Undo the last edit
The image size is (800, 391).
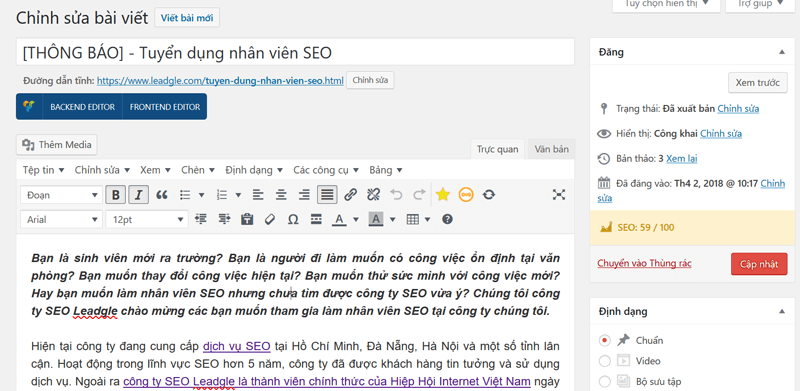[396, 194]
